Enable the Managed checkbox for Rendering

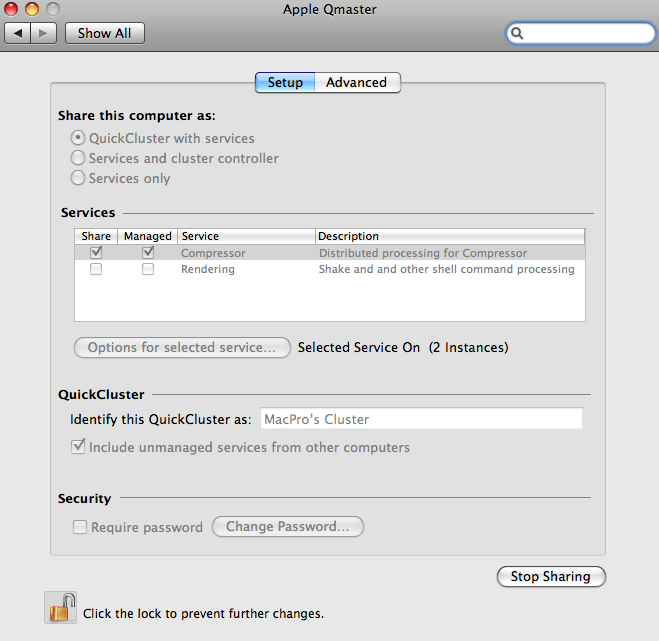[x=148, y=269]
